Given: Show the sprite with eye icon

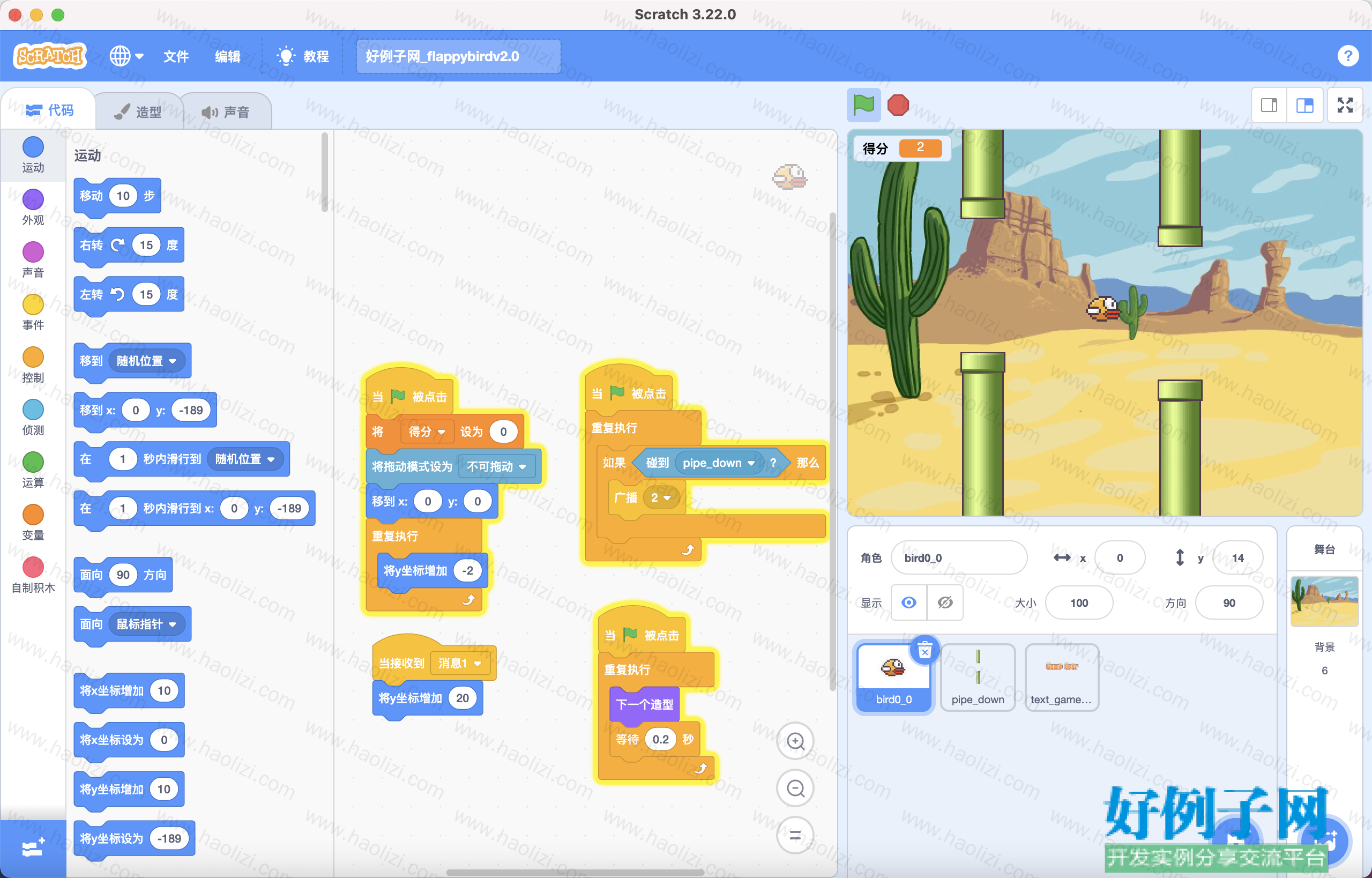Looking at the screenshot, I should 908,602.
